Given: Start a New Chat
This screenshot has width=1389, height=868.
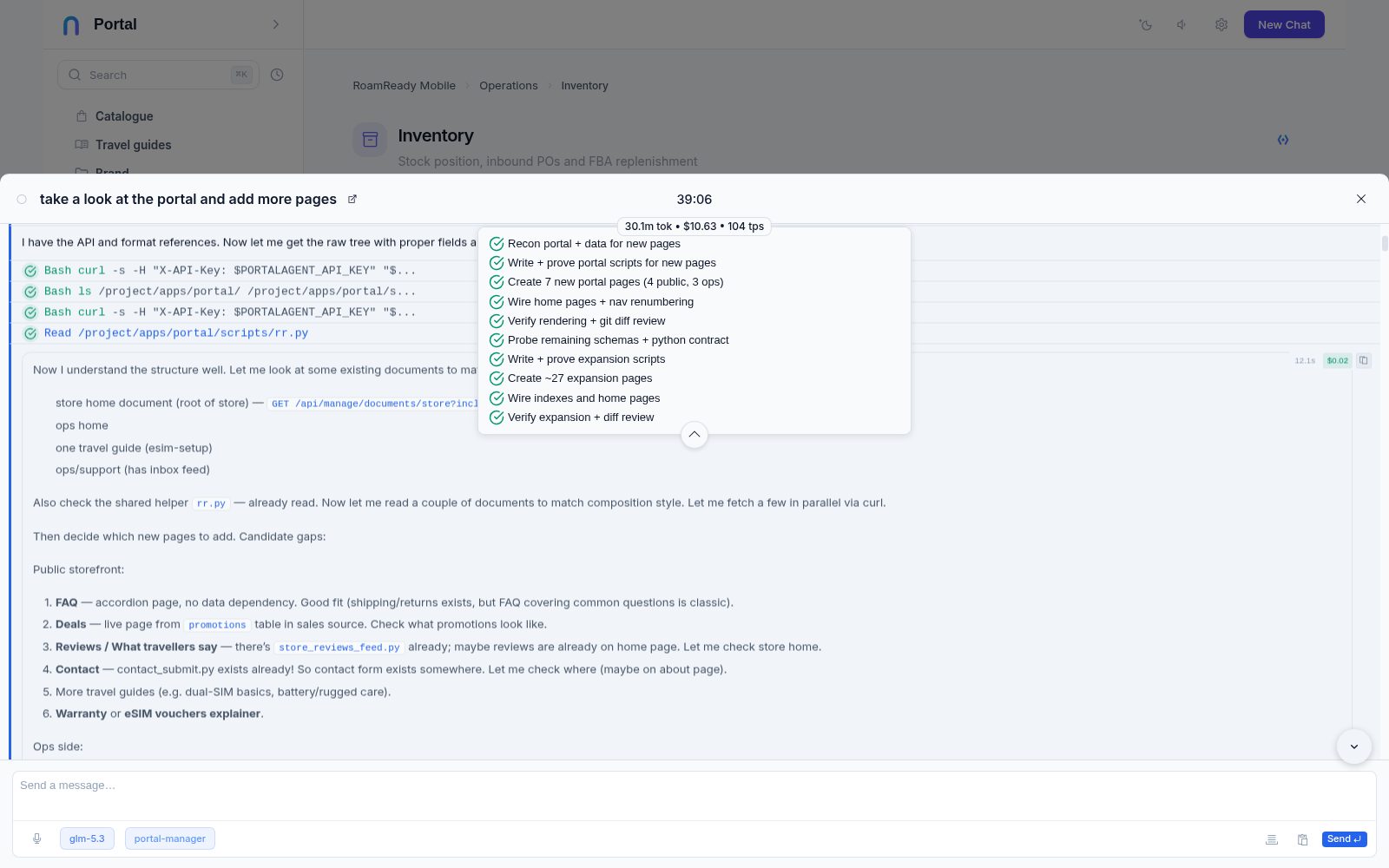Looking at the screenshot, I should pyautogui.click(x=1284, y=24).
